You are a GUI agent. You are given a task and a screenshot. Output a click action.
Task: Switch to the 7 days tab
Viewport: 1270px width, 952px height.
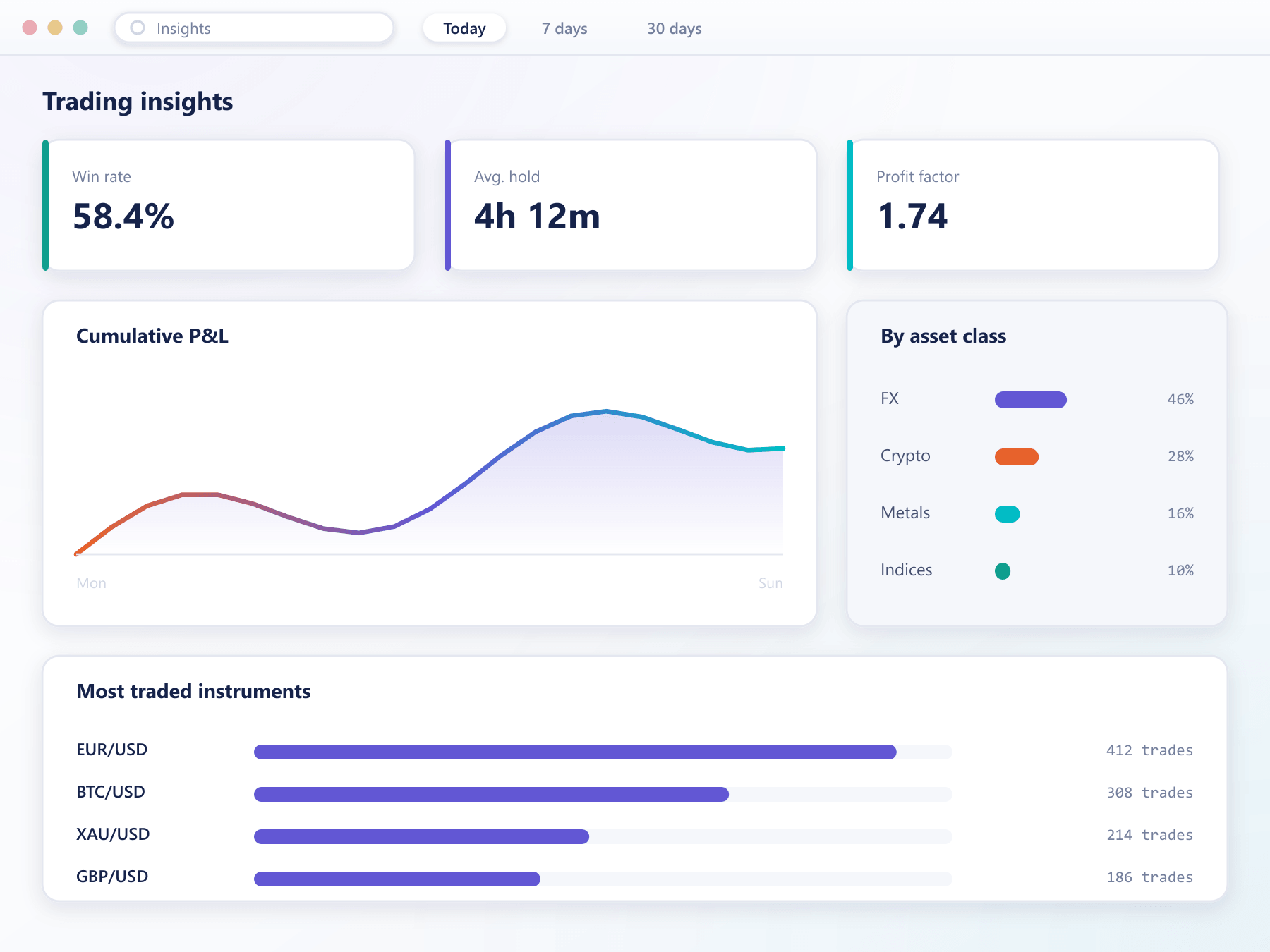point(564,28)
